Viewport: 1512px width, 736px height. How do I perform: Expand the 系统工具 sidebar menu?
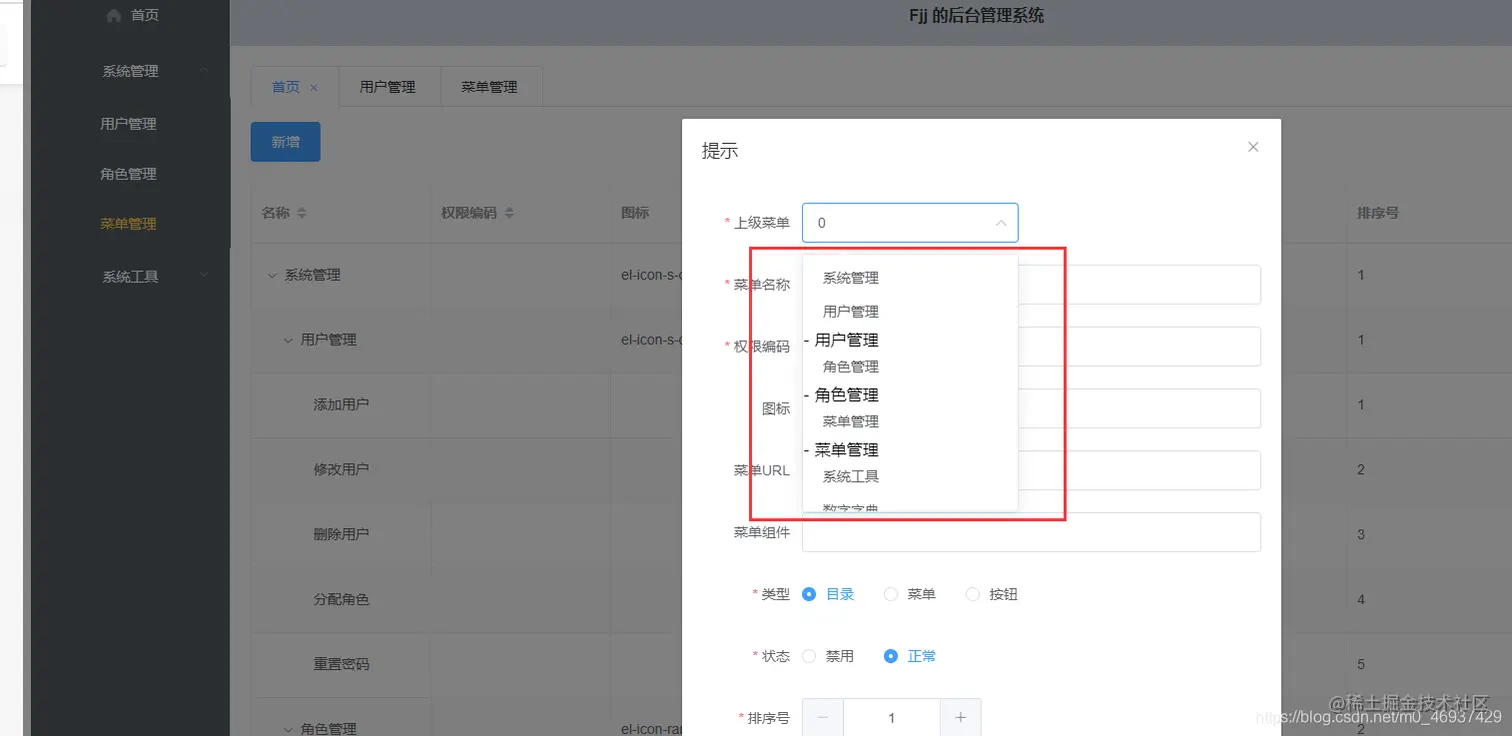tap(128, 276)
